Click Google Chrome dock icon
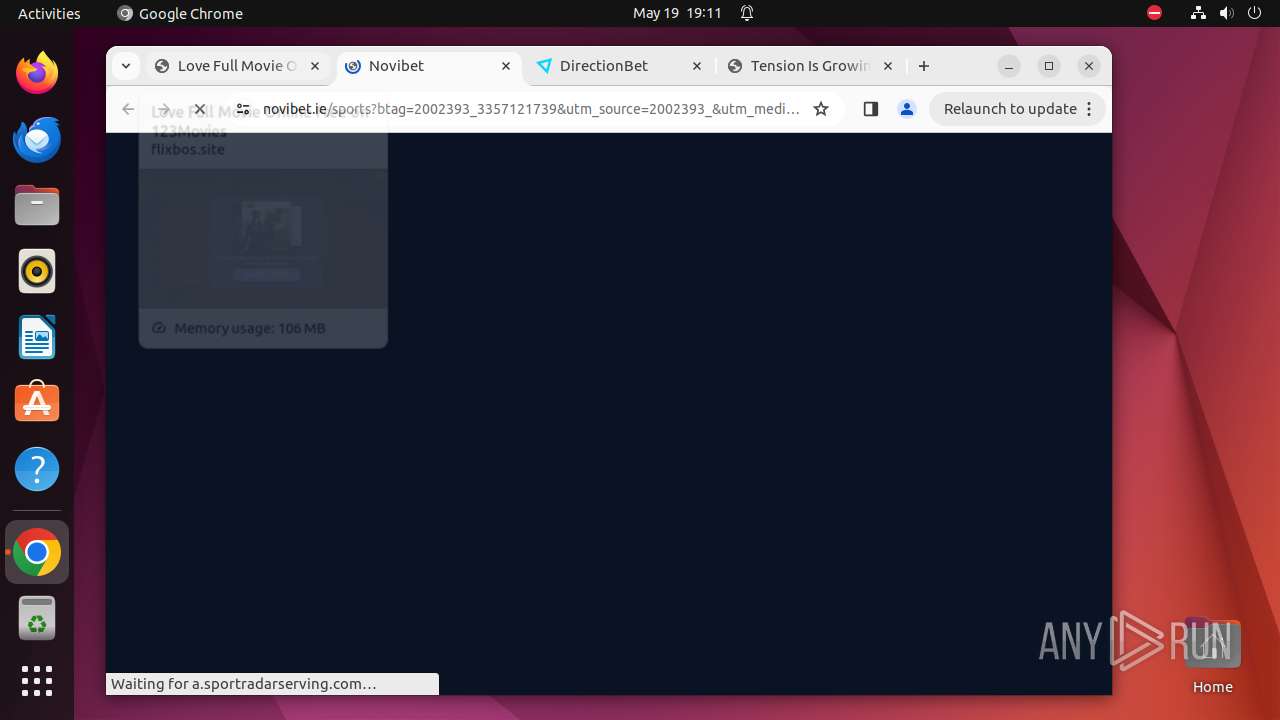This screenshot has height=720, width=1280. (37, 552)
